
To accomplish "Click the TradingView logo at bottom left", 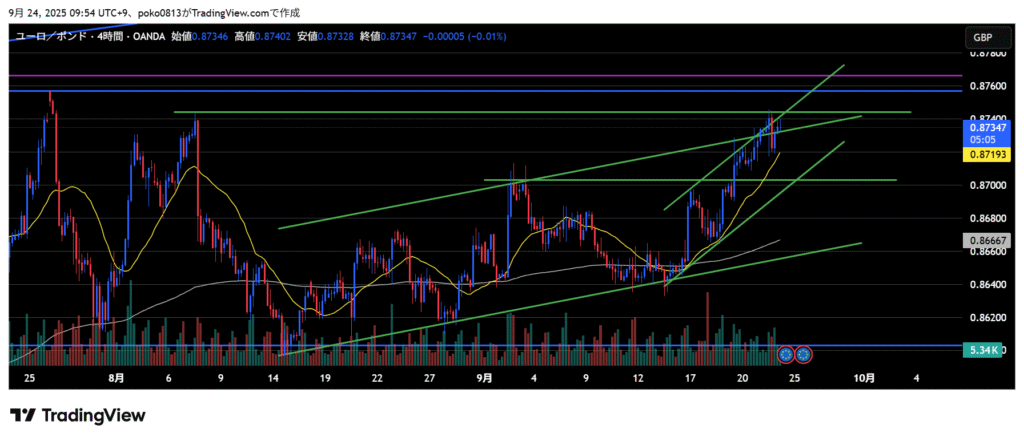I will tap(78, 415).
